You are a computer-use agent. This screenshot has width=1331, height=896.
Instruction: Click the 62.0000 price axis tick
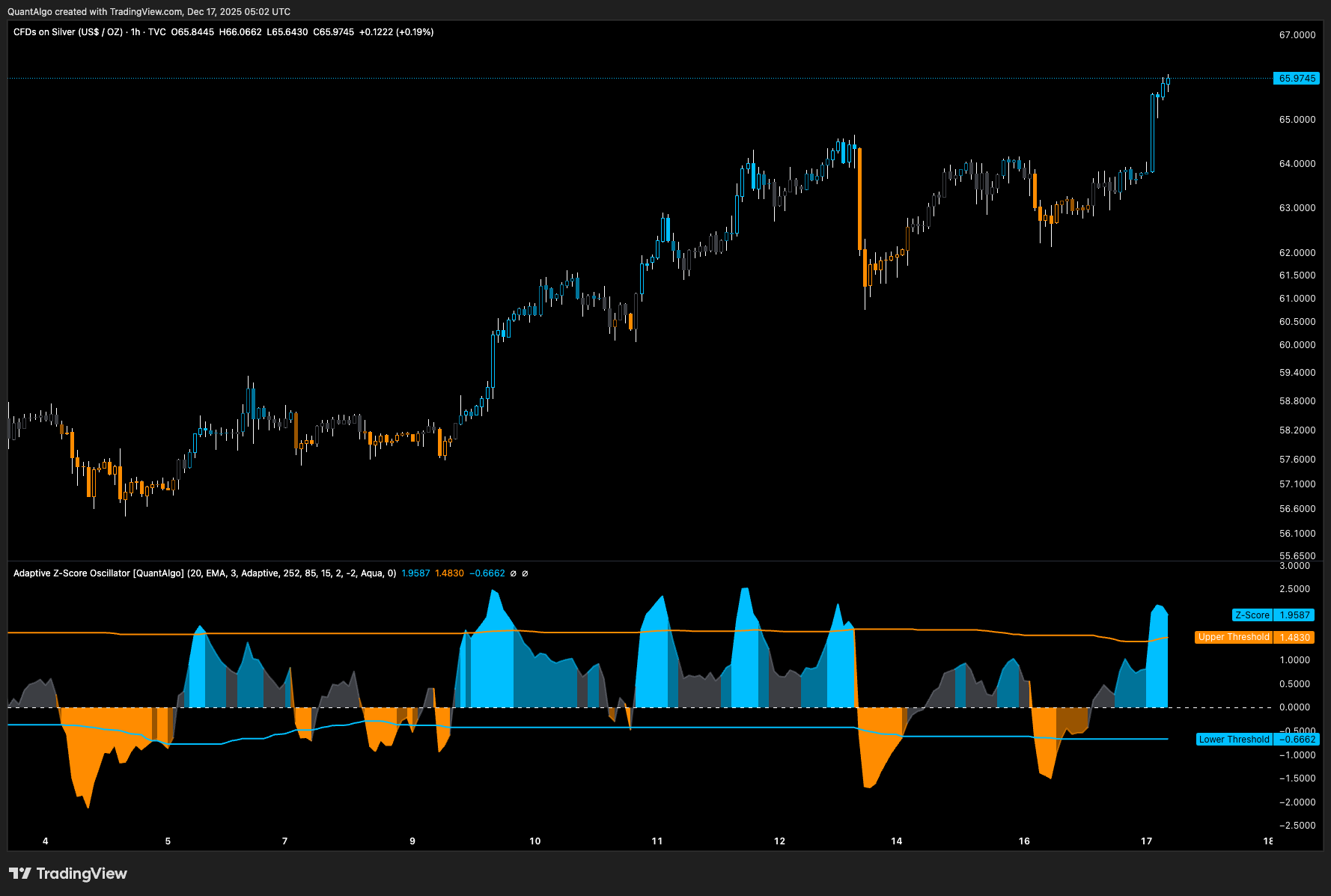coord(1297,253)
